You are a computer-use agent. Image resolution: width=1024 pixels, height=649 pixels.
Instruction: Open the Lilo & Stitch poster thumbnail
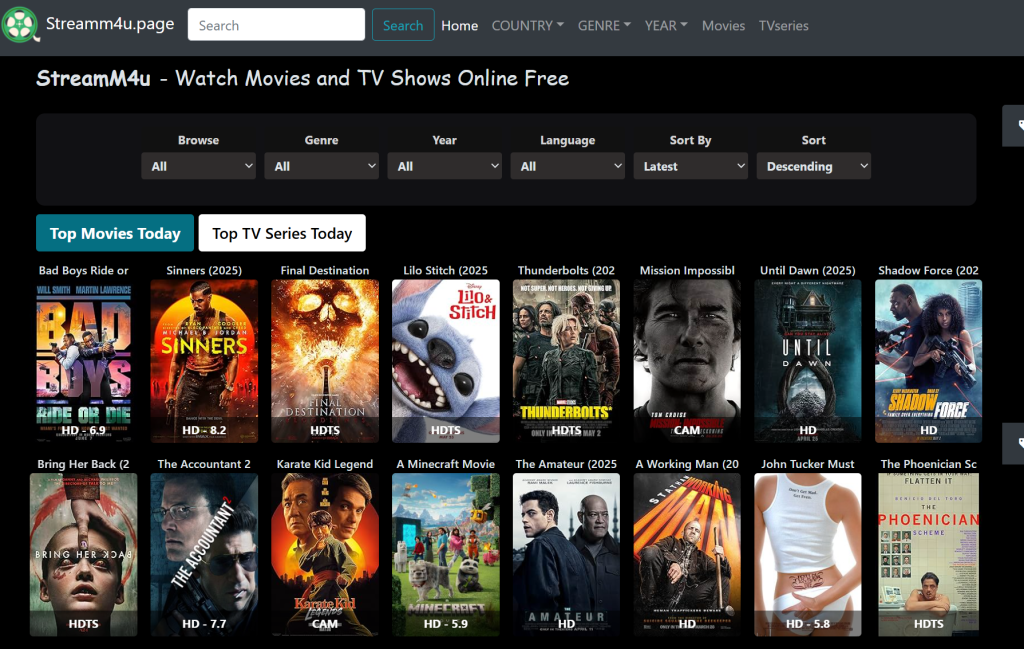coord(446,361)
